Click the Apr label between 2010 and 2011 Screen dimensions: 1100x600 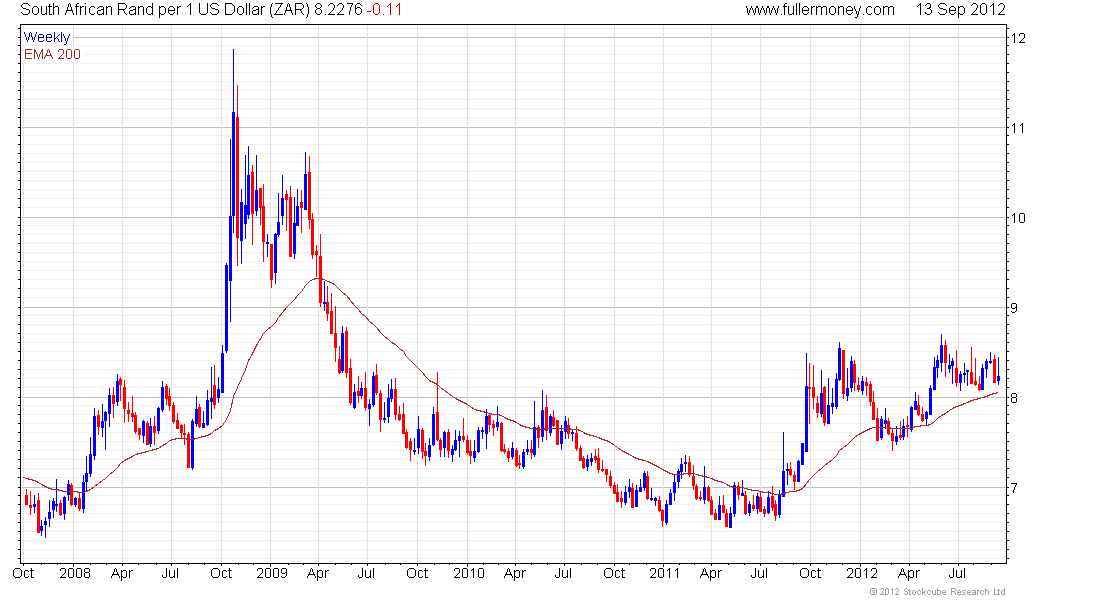[x=515, y=573]
